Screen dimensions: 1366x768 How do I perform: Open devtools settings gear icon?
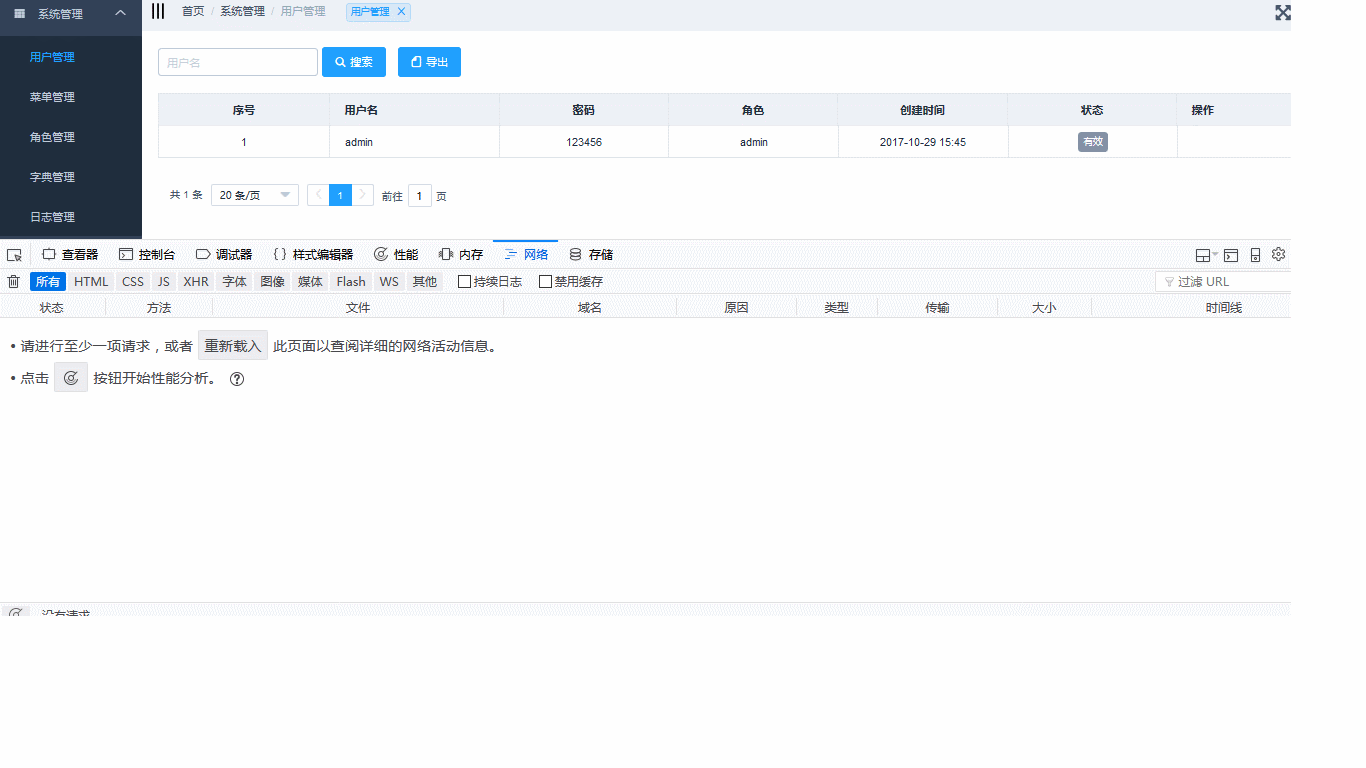1278,254
